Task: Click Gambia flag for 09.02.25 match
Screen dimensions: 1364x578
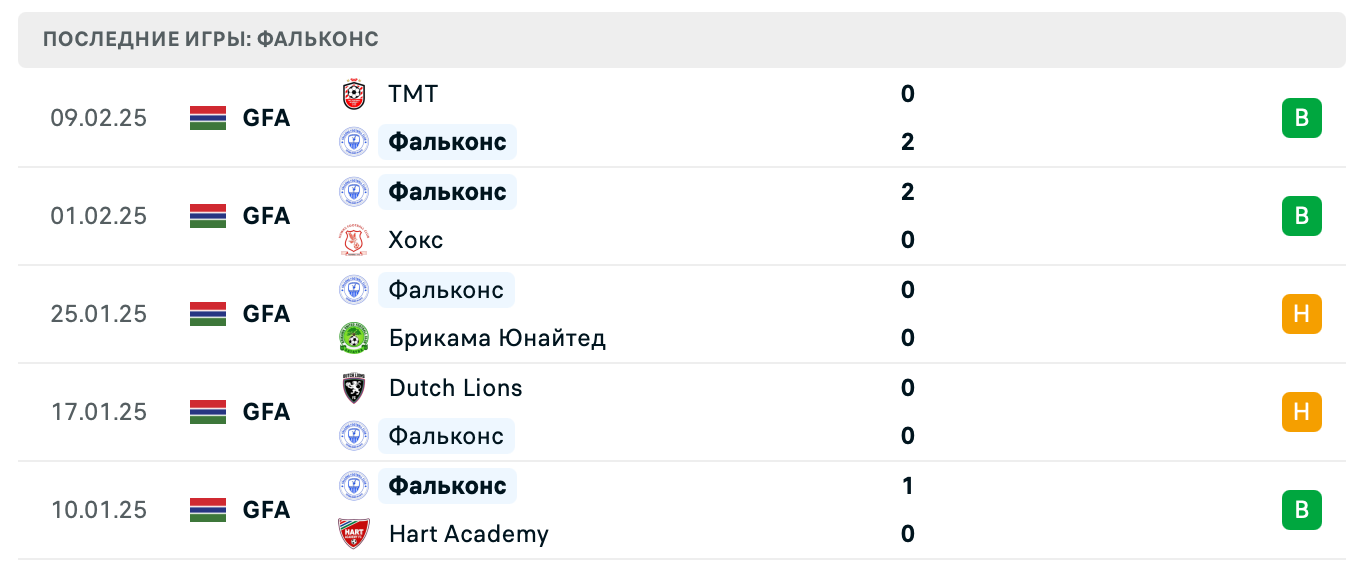Action: [208, 118]
